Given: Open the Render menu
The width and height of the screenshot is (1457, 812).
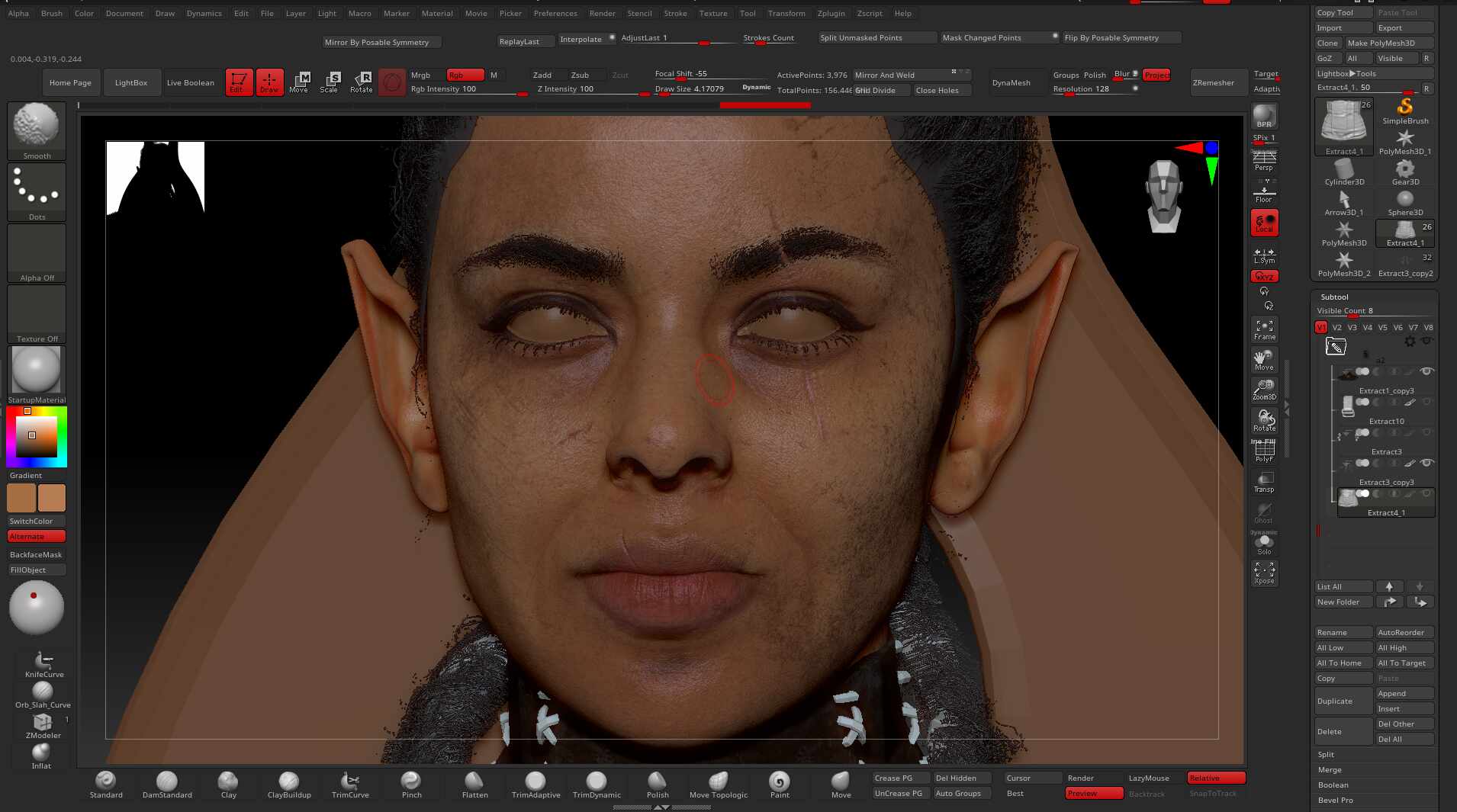Looking at the screenshot, I should [x=602, y=13].
